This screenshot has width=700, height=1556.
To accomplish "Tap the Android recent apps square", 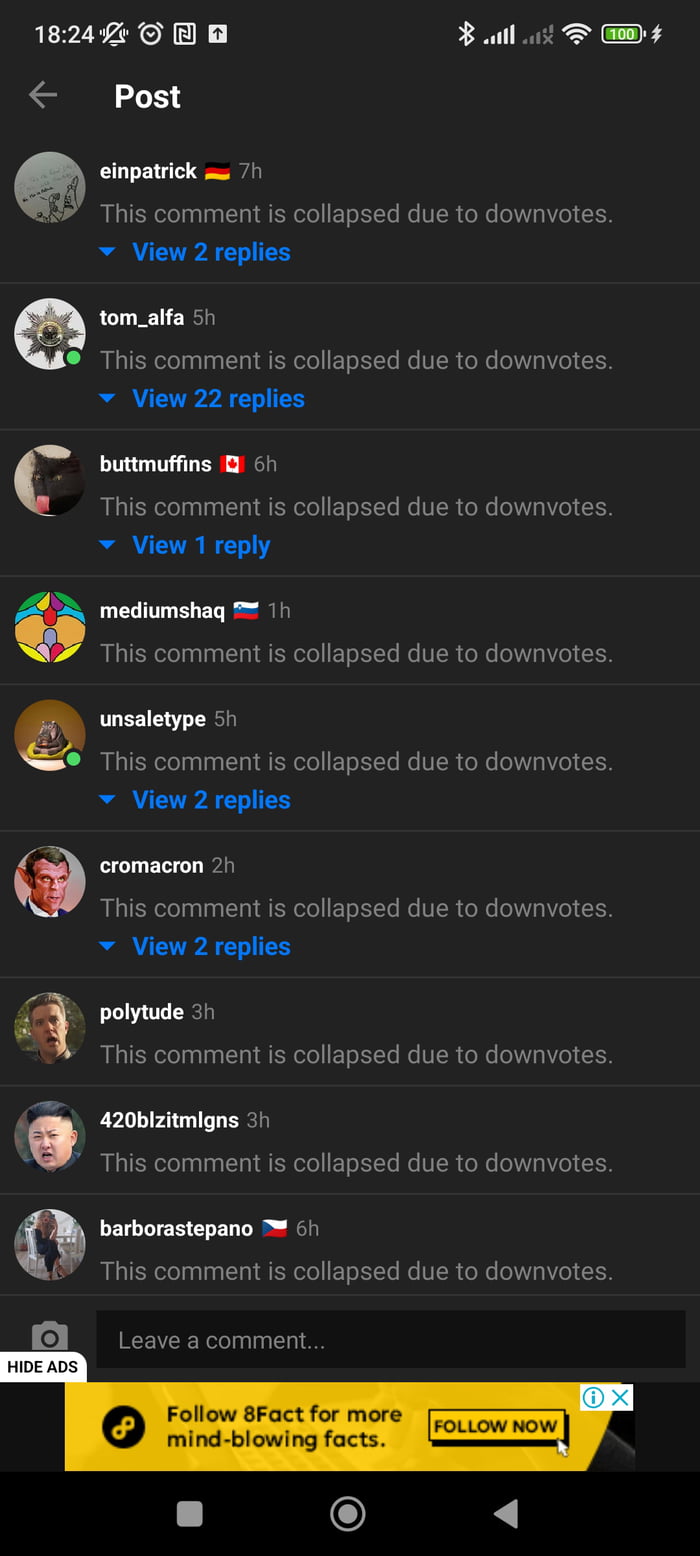I will coord(189,1514).
